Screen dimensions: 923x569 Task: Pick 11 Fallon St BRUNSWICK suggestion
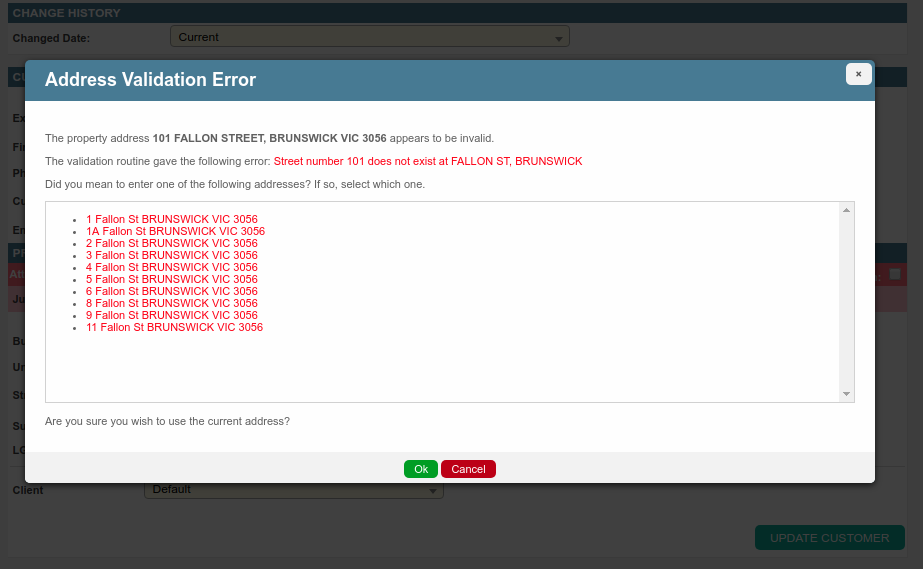tap(174, 327)
